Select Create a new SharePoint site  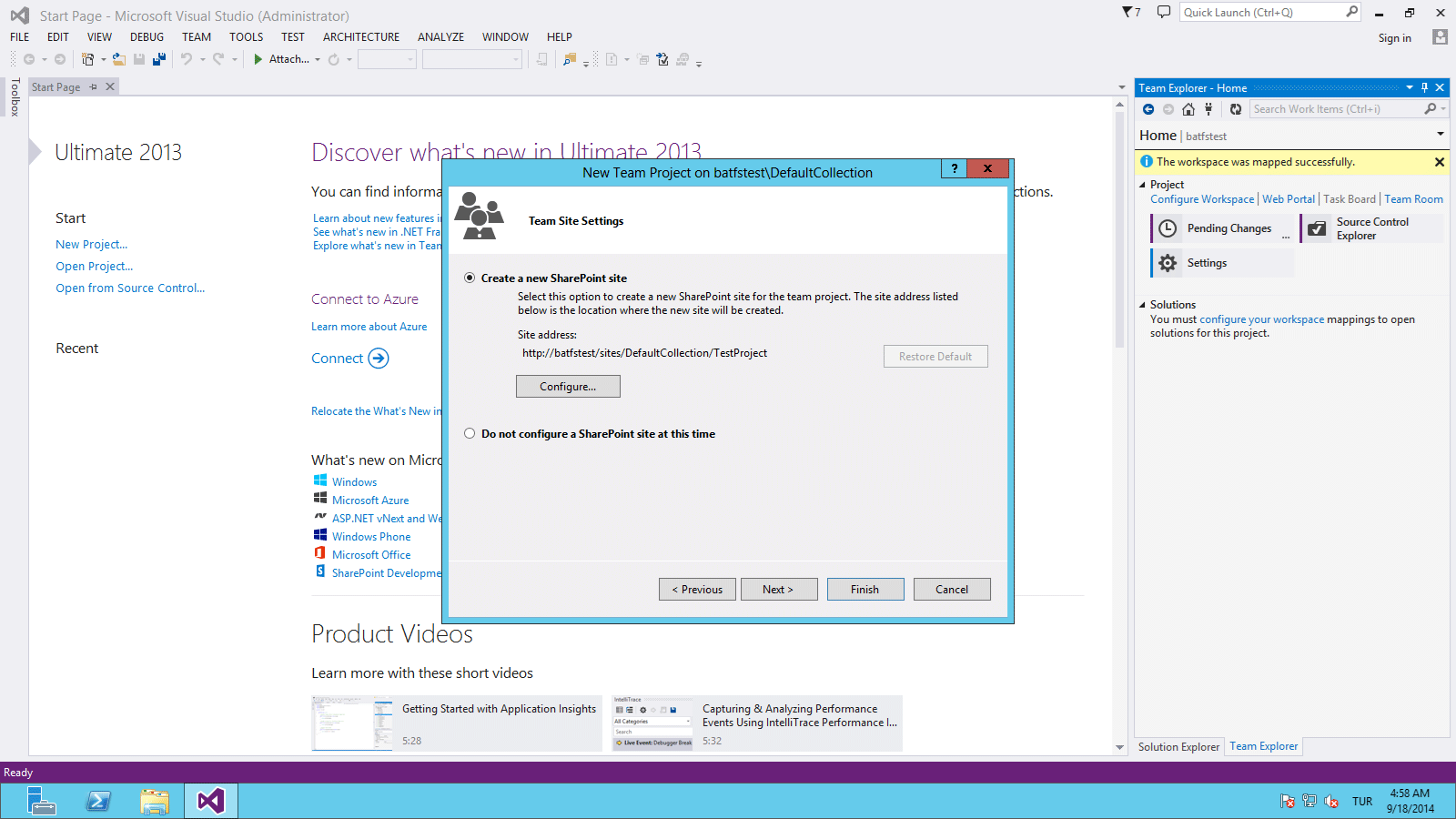click(x=470, y=278)
